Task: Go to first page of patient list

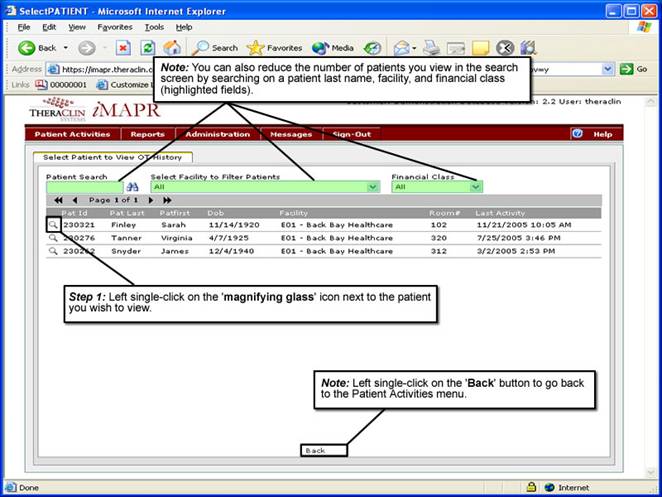Action: 59,200
